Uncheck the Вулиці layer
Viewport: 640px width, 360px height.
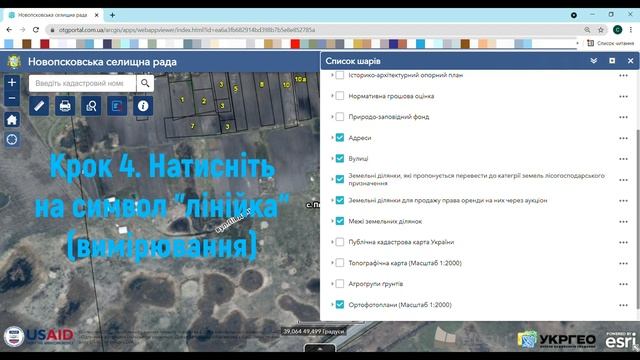point(340,158)
